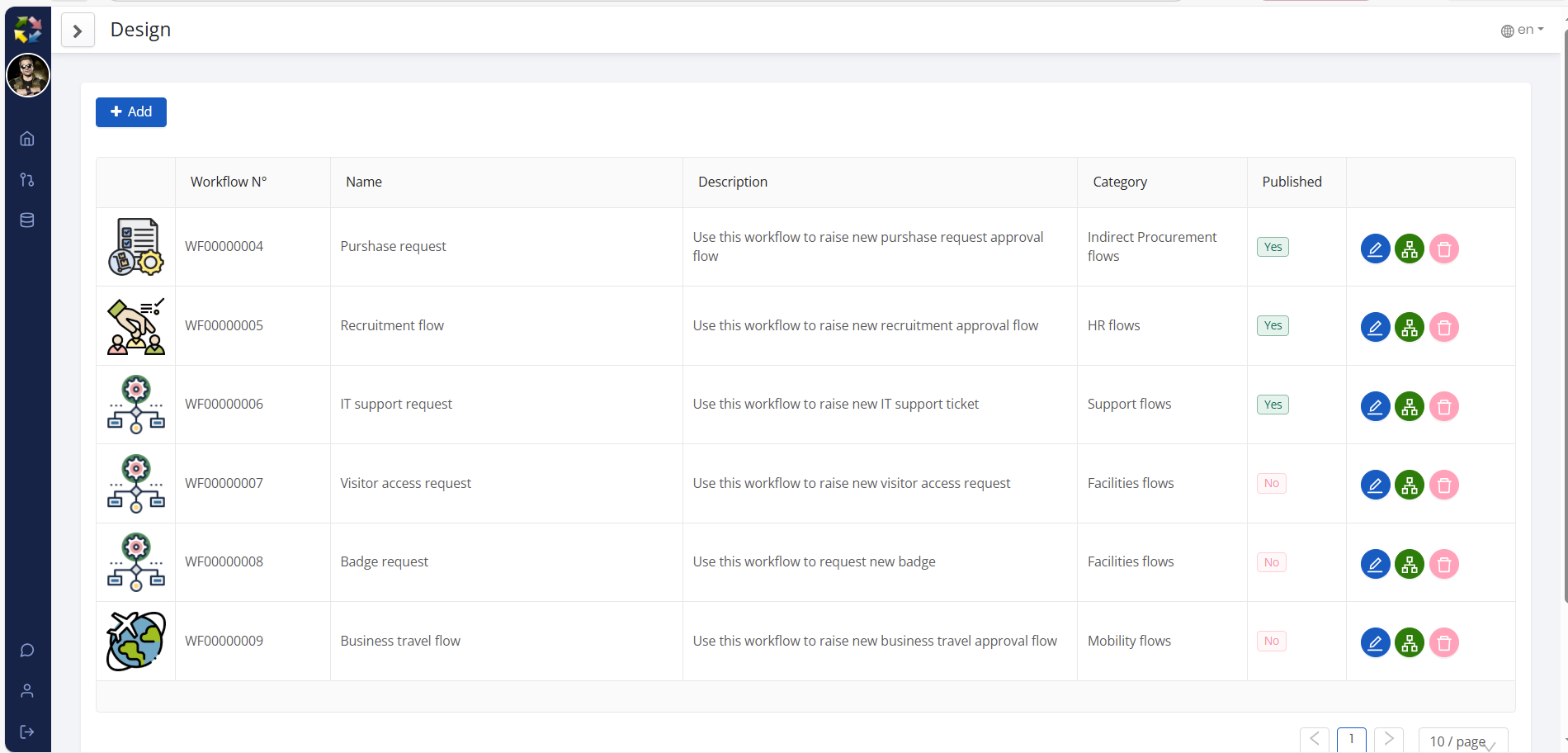
Task: Expand the sidebar with the chevron button
Action: tap(78, 31)
